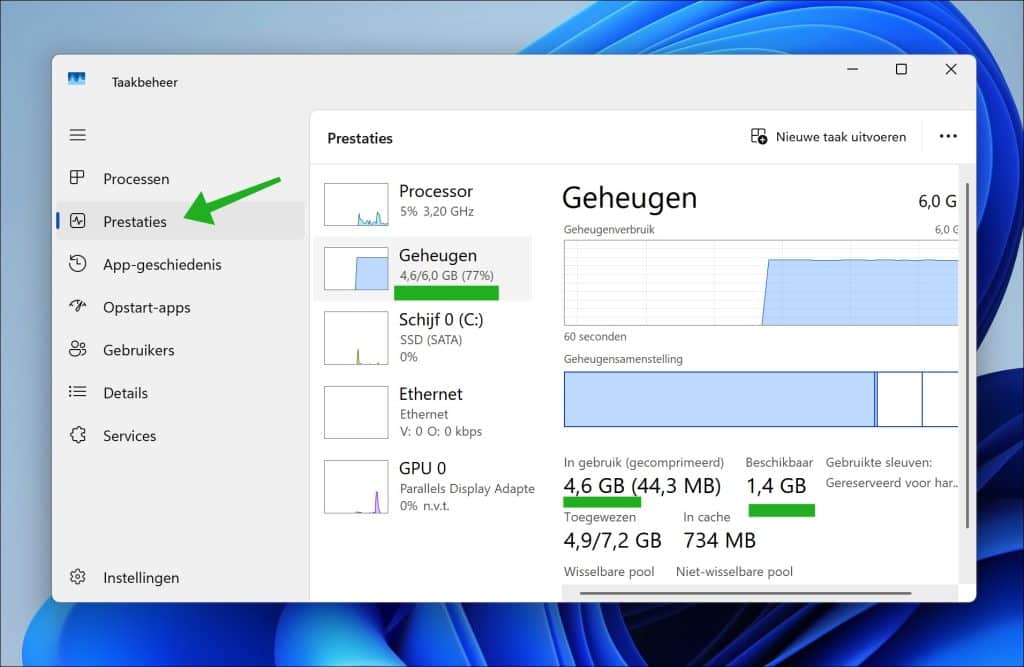Image resolution: width=1024 pixels, height=667 pixels.
Task: Click the Gebruikers people icon
Action: click(78, 350)
